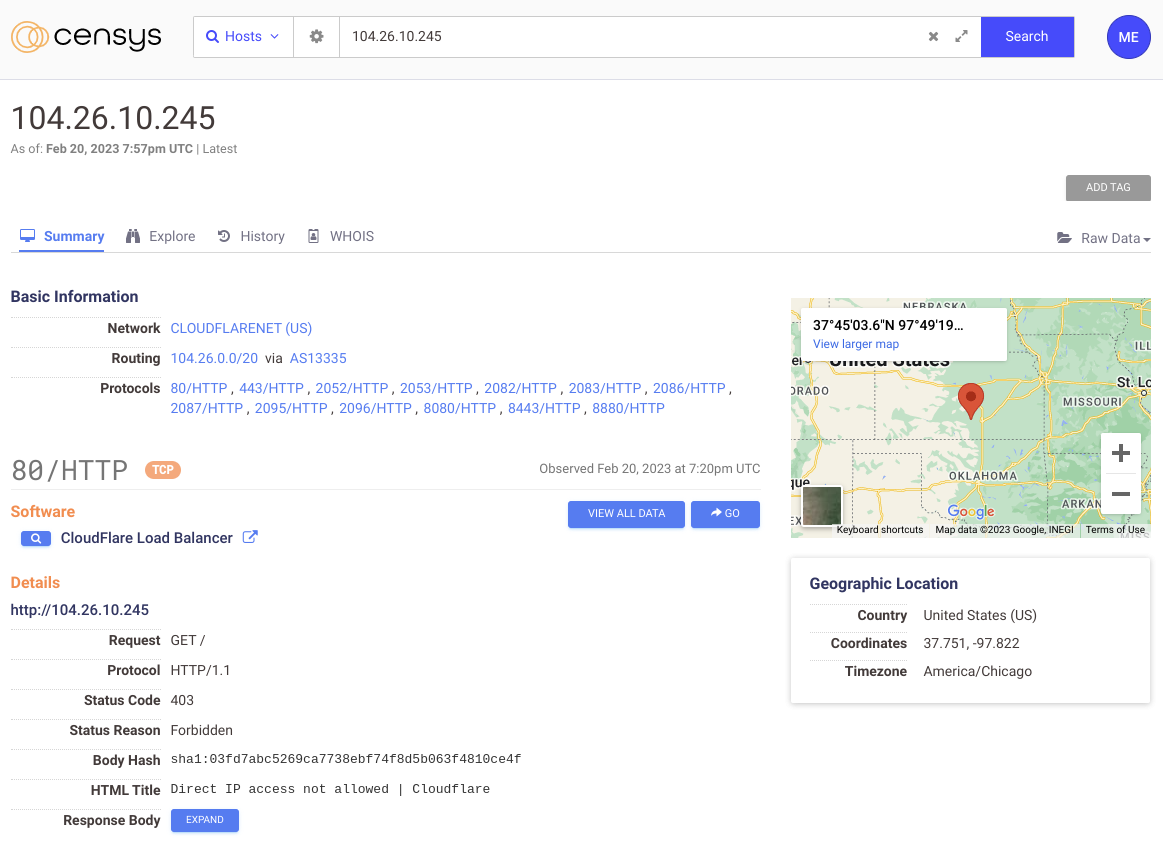Expand search box with arrows icon
1163x848 pixels.
tap(961, 37)
